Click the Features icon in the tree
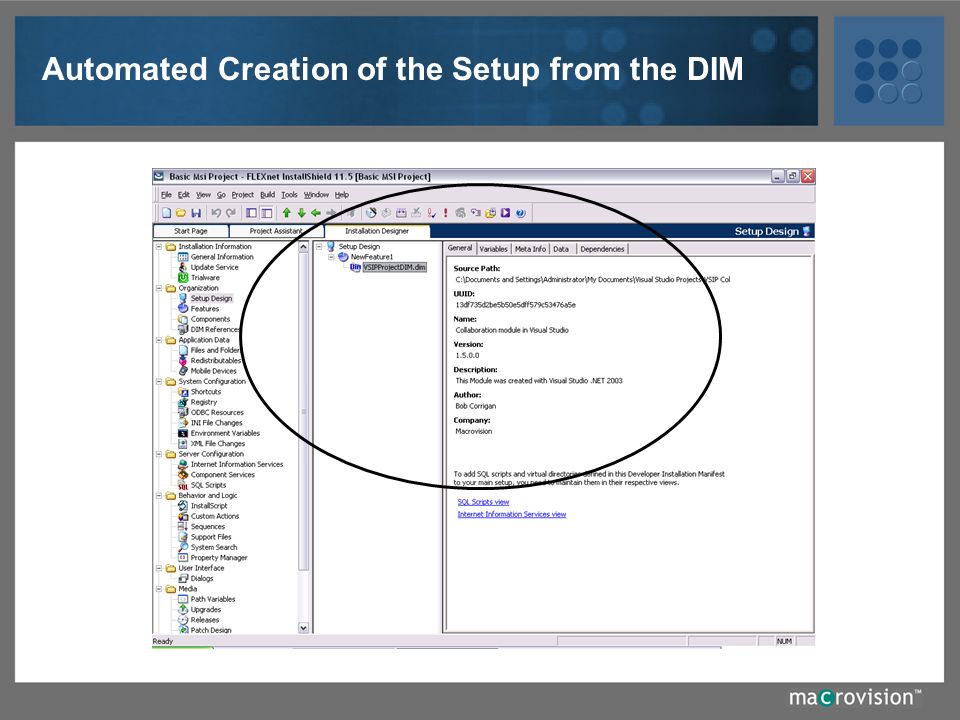960x720 pixels. 182,309
